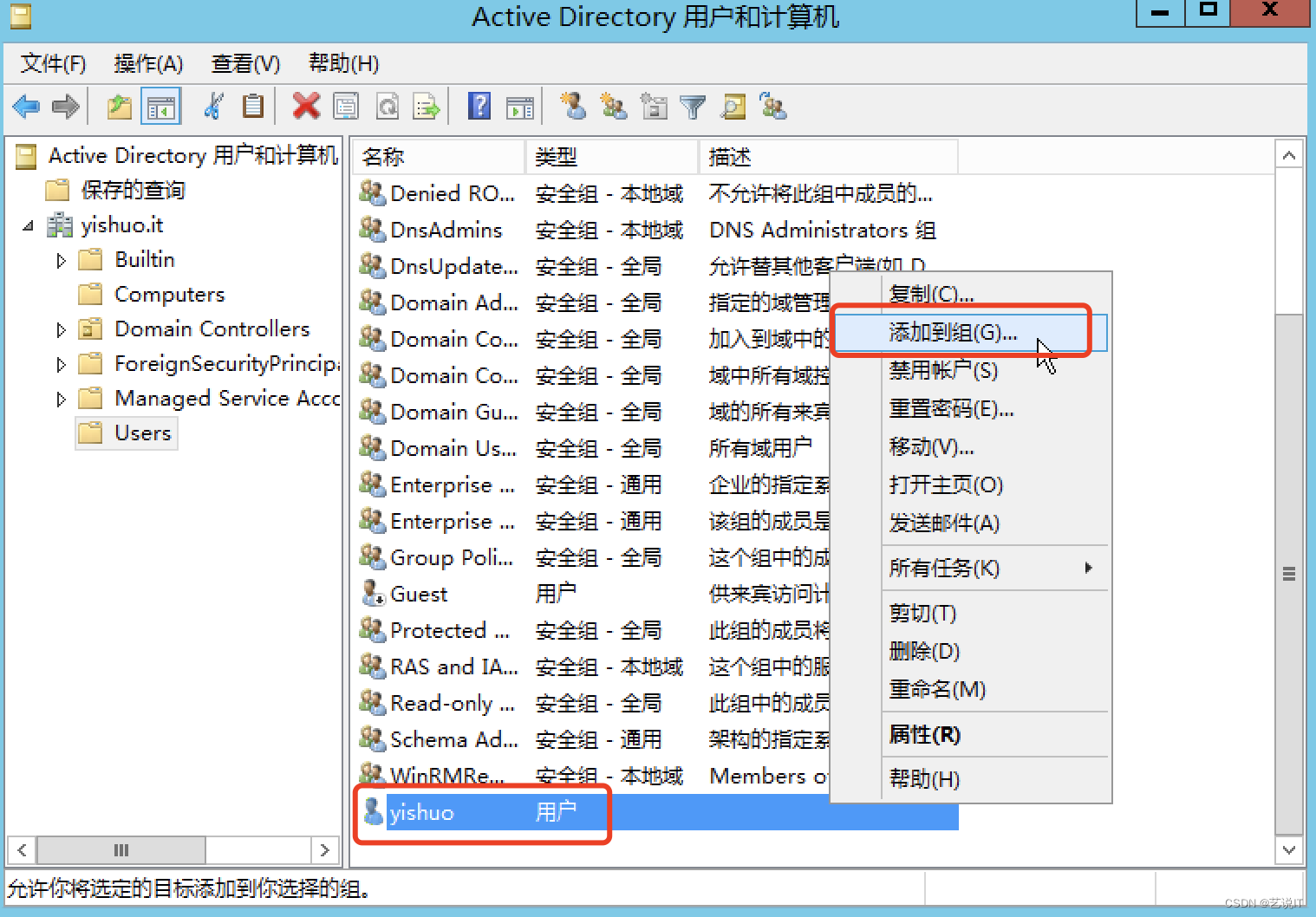Screen dimensions: 1316x917
Task: Click the yishuo user icon
Action: pyautogui.click(x=373, y=811)
